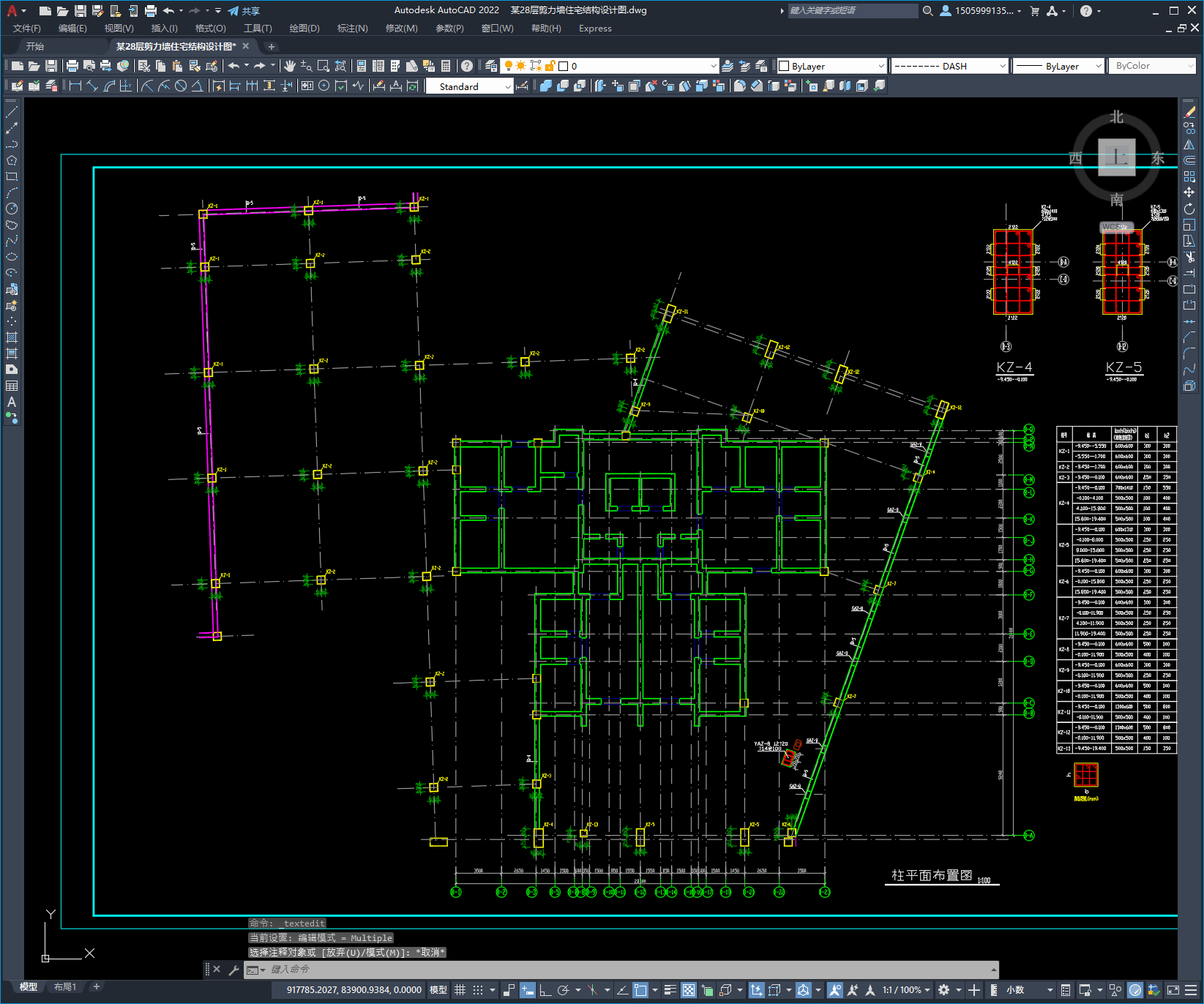Open the Help question mark icon in the toolbar
Screen dimensions: 1204x1004
coord(467,66)
